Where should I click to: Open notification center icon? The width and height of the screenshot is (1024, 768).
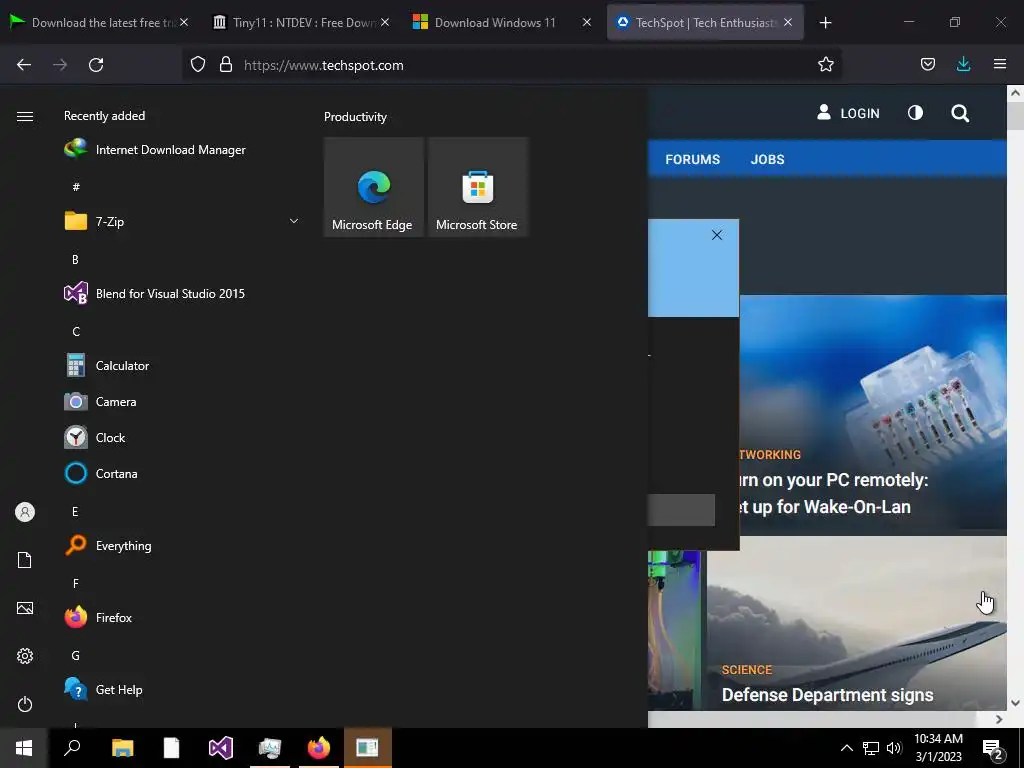click(993, 748)
